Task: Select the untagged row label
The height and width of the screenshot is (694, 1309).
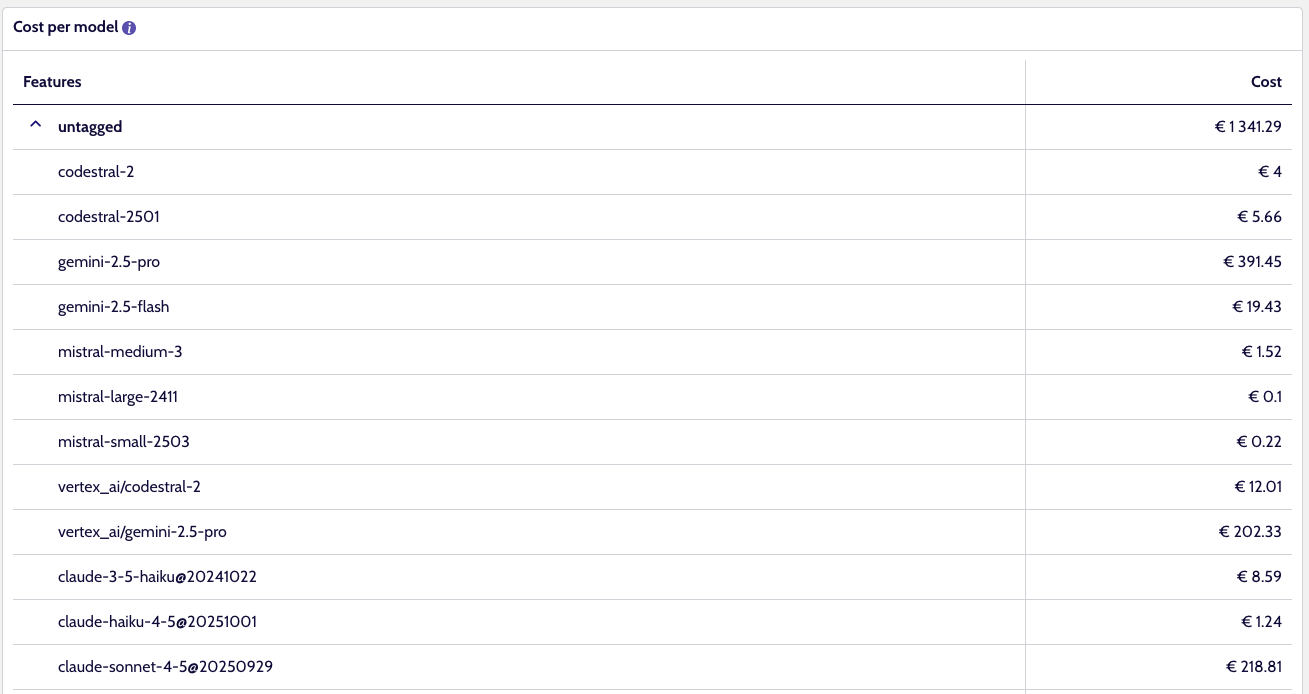Action: [x=90, y=127]
